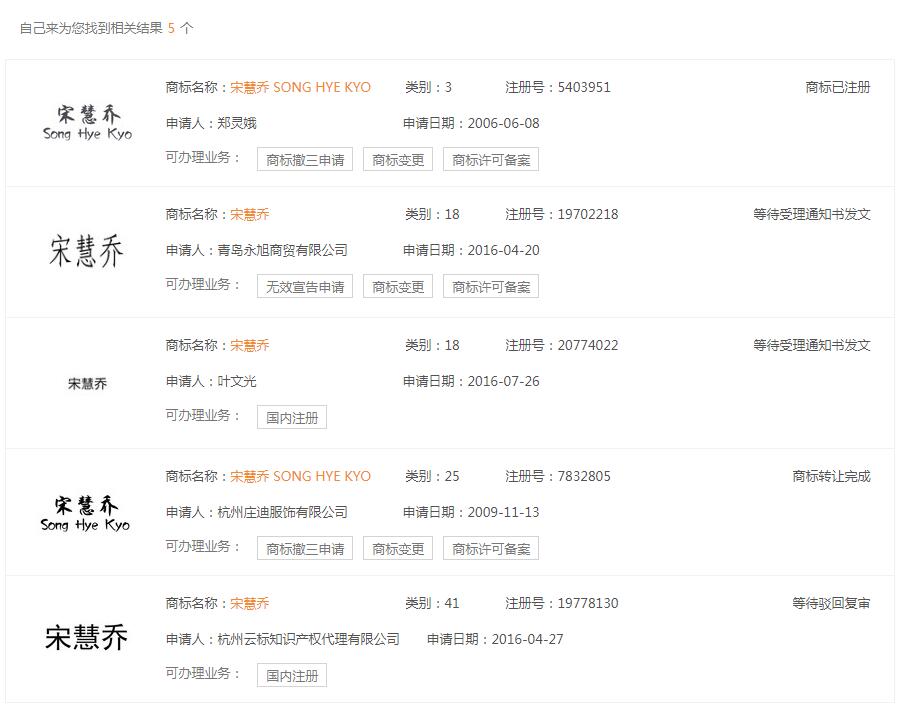This screenshot has width=903, height=709.
Task: Click bold 宋慧乔 logo for registration 19778130
Action: 86,638
